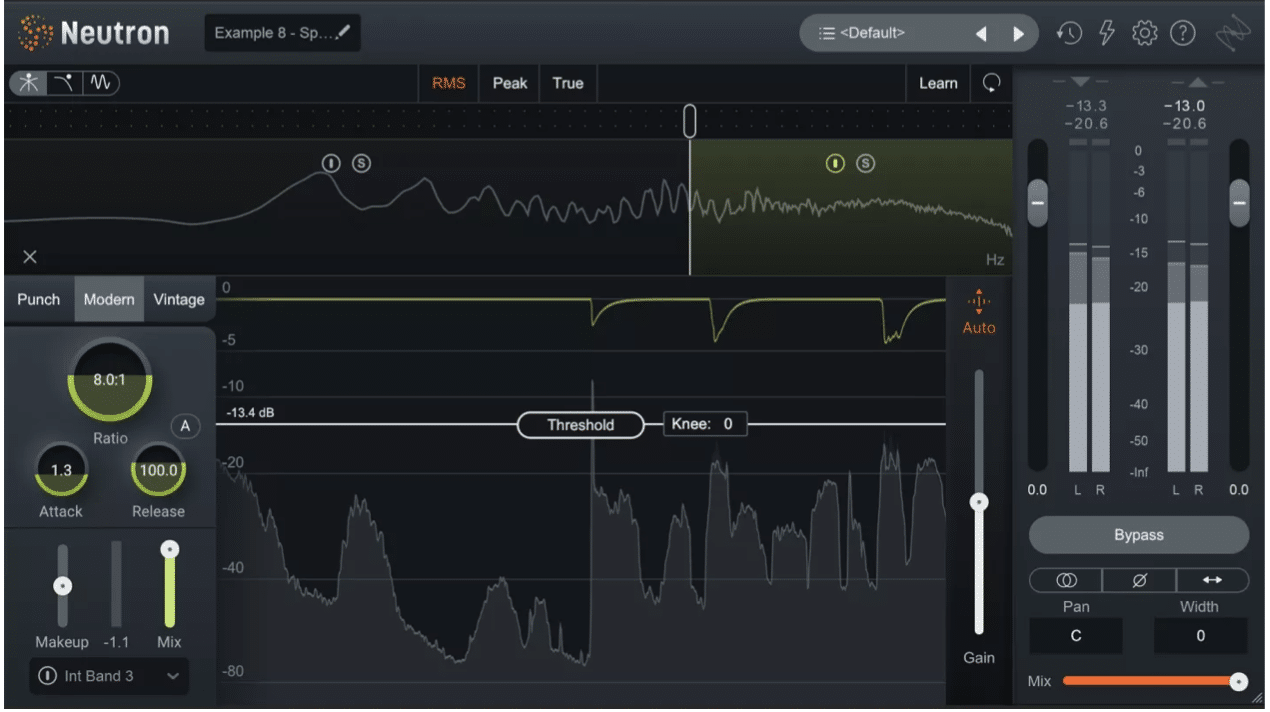Solo the left band
1270x712 pixels.
361,162
